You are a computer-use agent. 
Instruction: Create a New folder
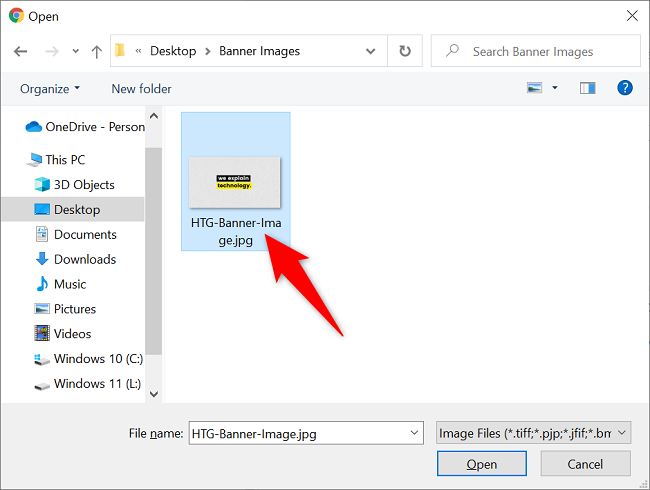click(x=141, y=89)
